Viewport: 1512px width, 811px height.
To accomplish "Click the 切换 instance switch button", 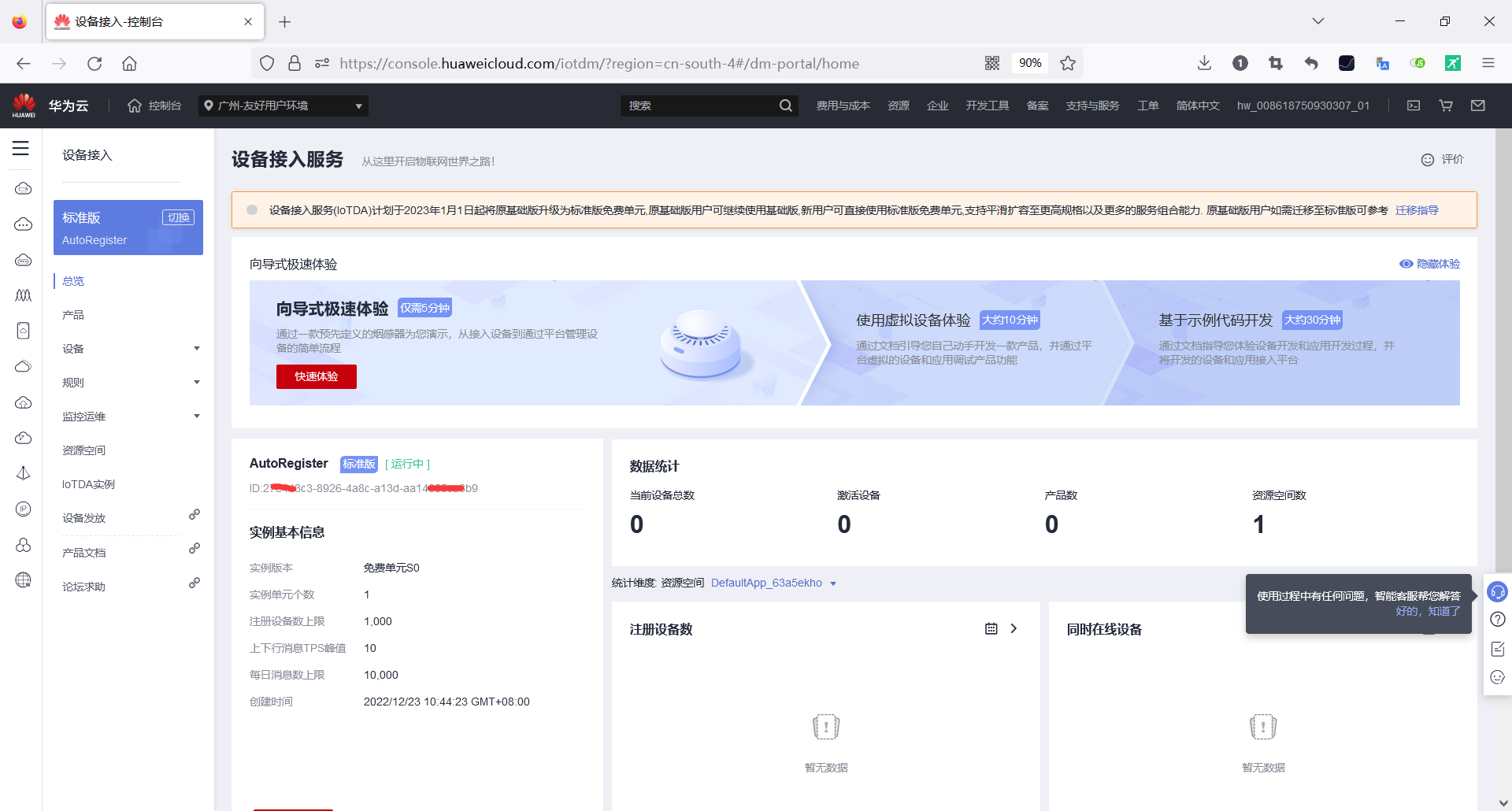I will [178, 217].
